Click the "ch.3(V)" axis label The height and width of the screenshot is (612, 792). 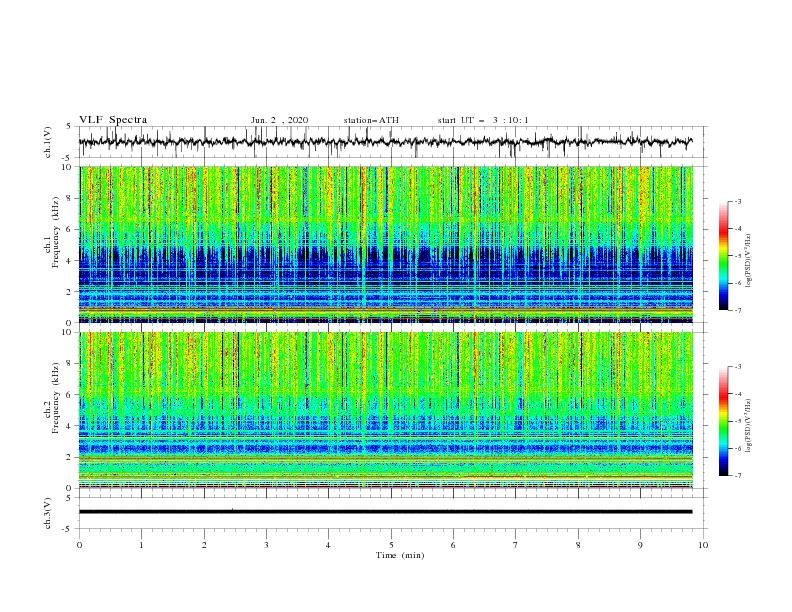tap(48, 513)
